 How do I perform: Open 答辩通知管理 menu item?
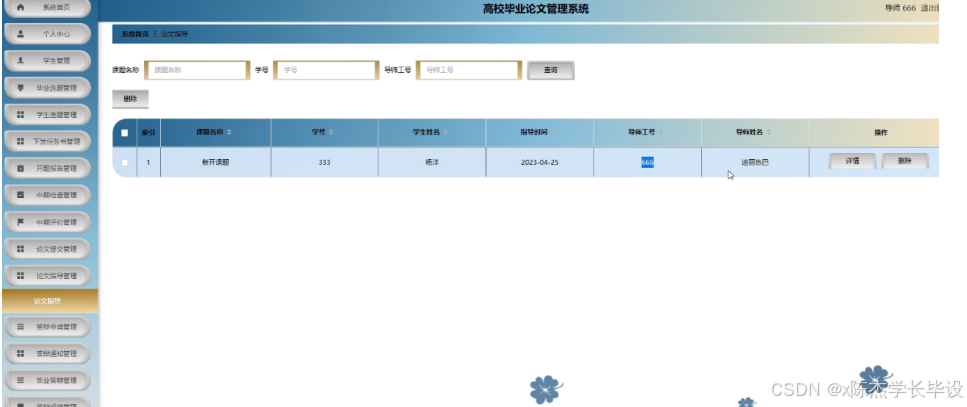[47, 353]
